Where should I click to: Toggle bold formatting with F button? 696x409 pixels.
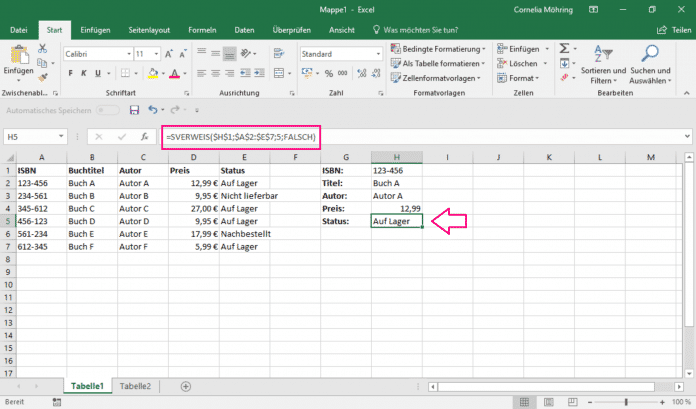(69, 73)
